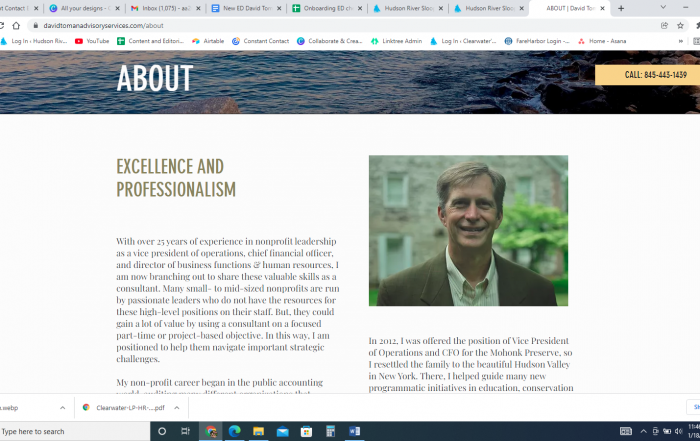Open File Explorer from the taskbar
The image size is (700, 441).
258,431
